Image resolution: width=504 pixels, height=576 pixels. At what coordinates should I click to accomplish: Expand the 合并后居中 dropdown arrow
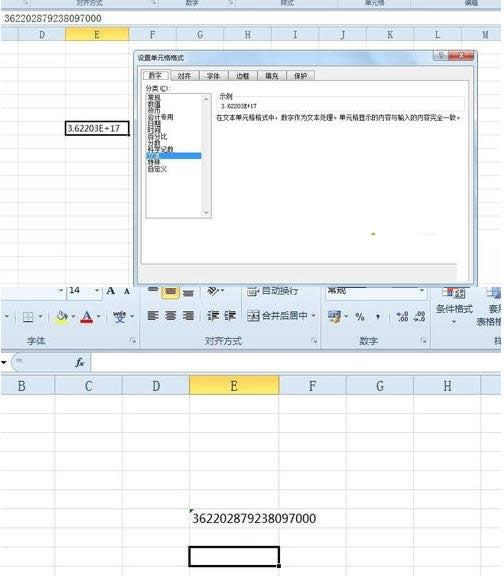313,316
